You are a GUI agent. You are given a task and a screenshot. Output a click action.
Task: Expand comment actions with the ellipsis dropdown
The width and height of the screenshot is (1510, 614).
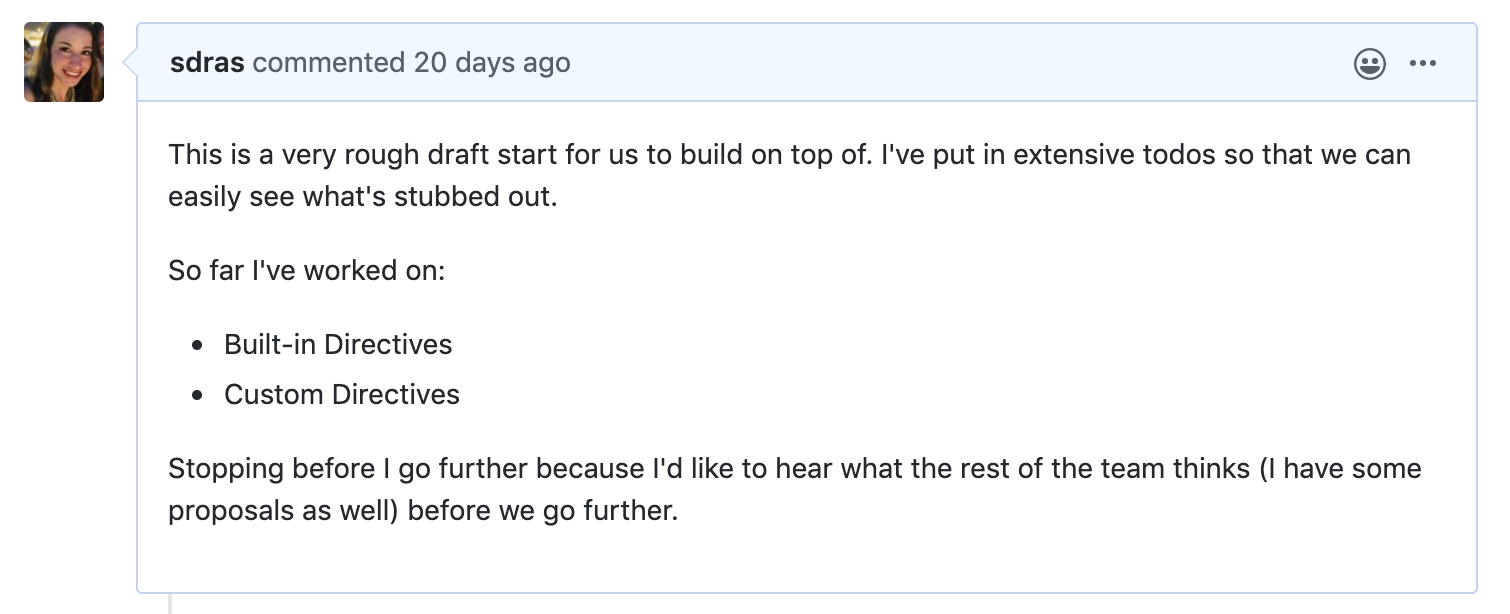click(x=1424, y=63)
